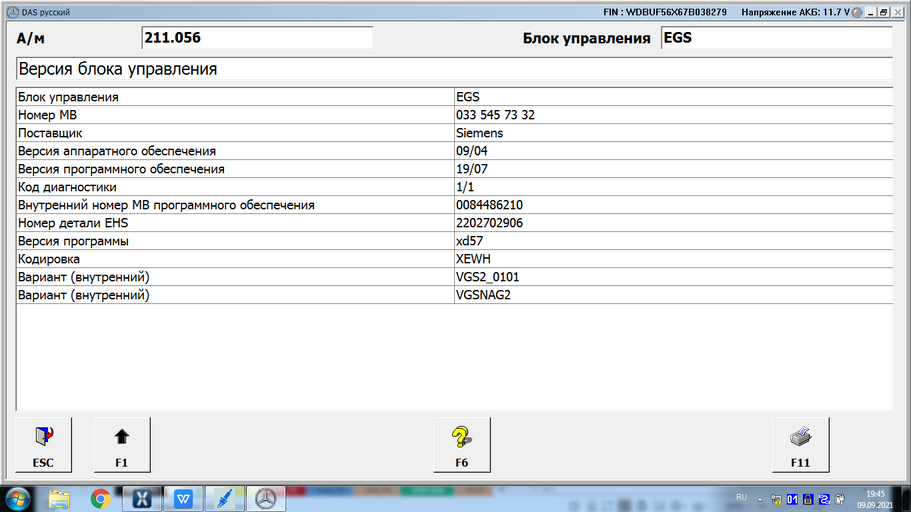The width and height of the screenshot is (911, 512).
Task: Click the control unit field showing EGS
Action: pyautogui.click(x=777, y=38)
